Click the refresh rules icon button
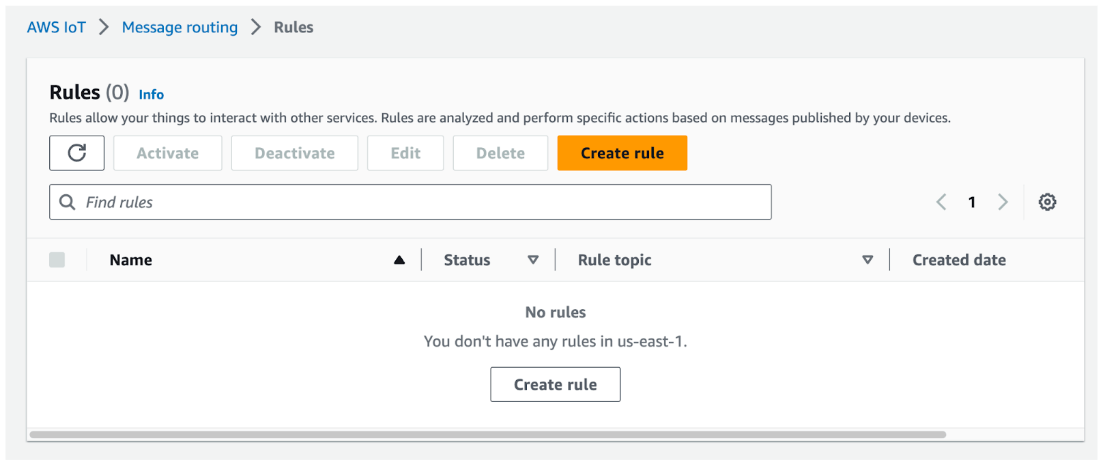Screen dimensions: 1108x472 tap(77, 153)
